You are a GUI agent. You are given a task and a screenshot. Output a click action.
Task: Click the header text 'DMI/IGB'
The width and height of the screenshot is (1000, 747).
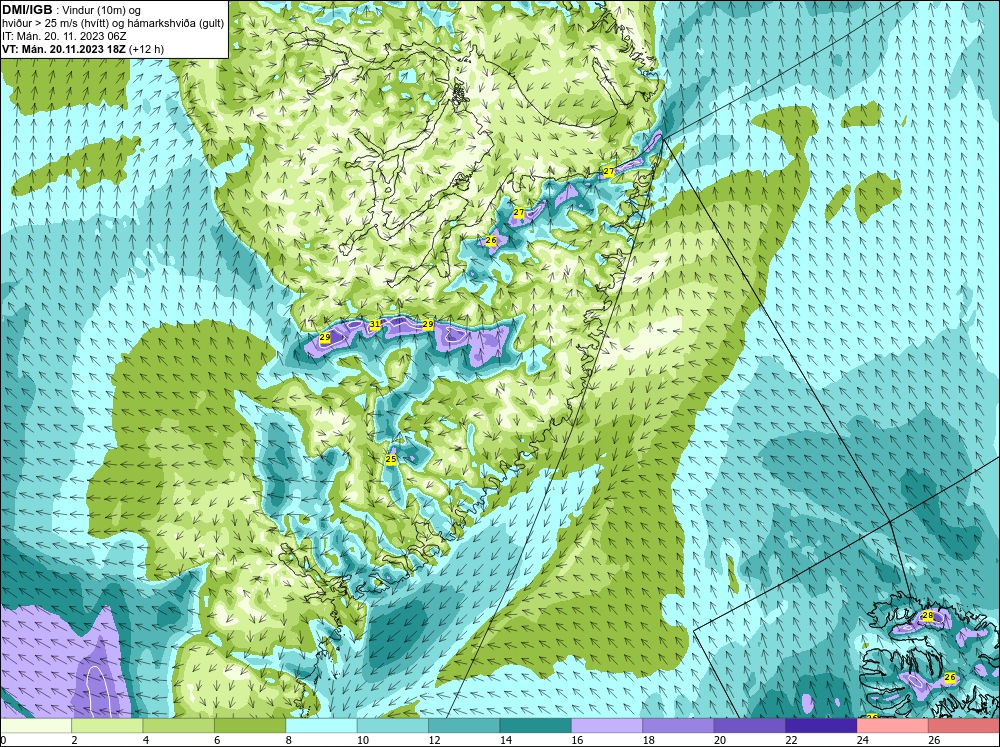[27, 10]
